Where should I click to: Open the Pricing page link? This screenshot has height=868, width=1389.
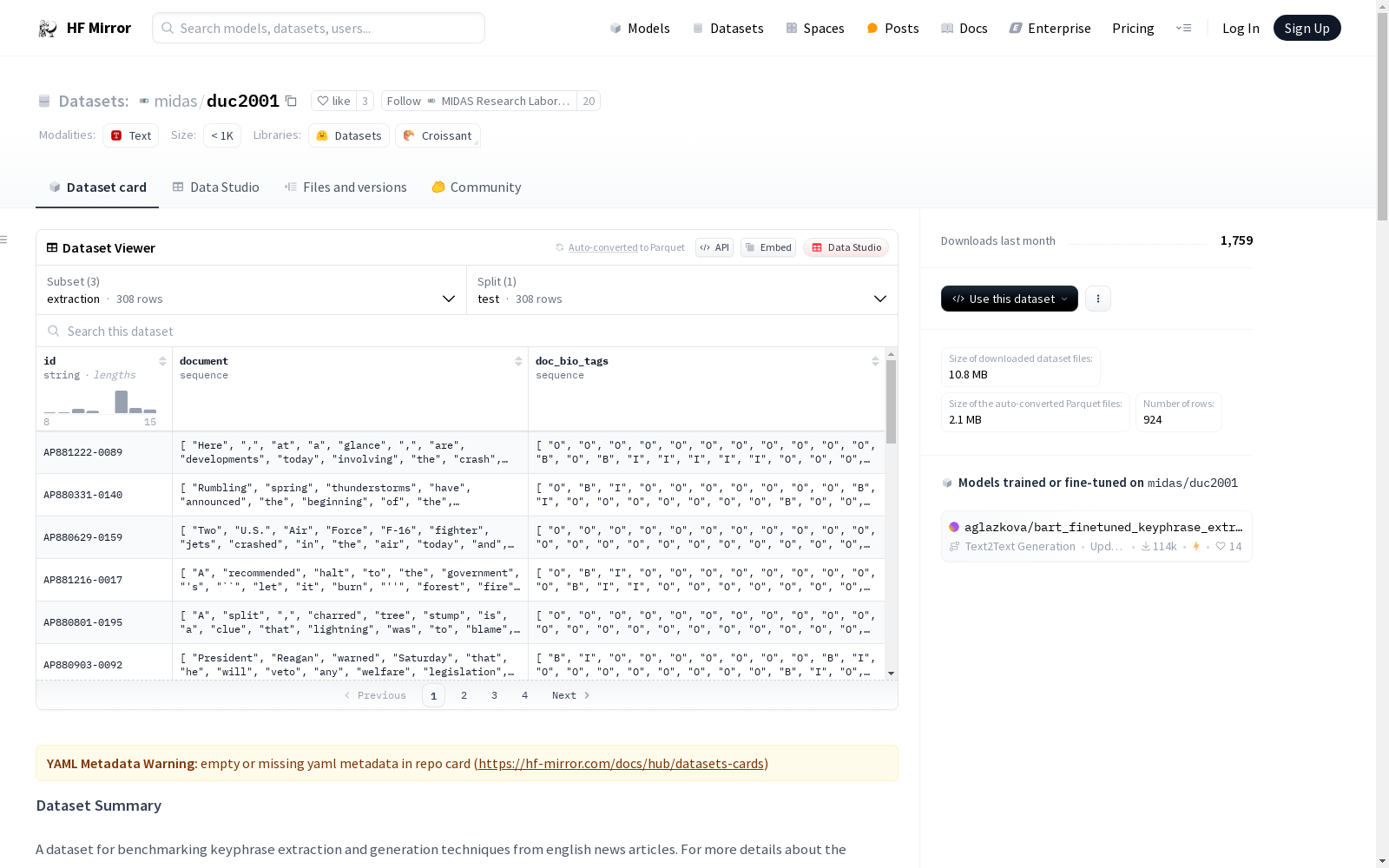coord(1133,29)
